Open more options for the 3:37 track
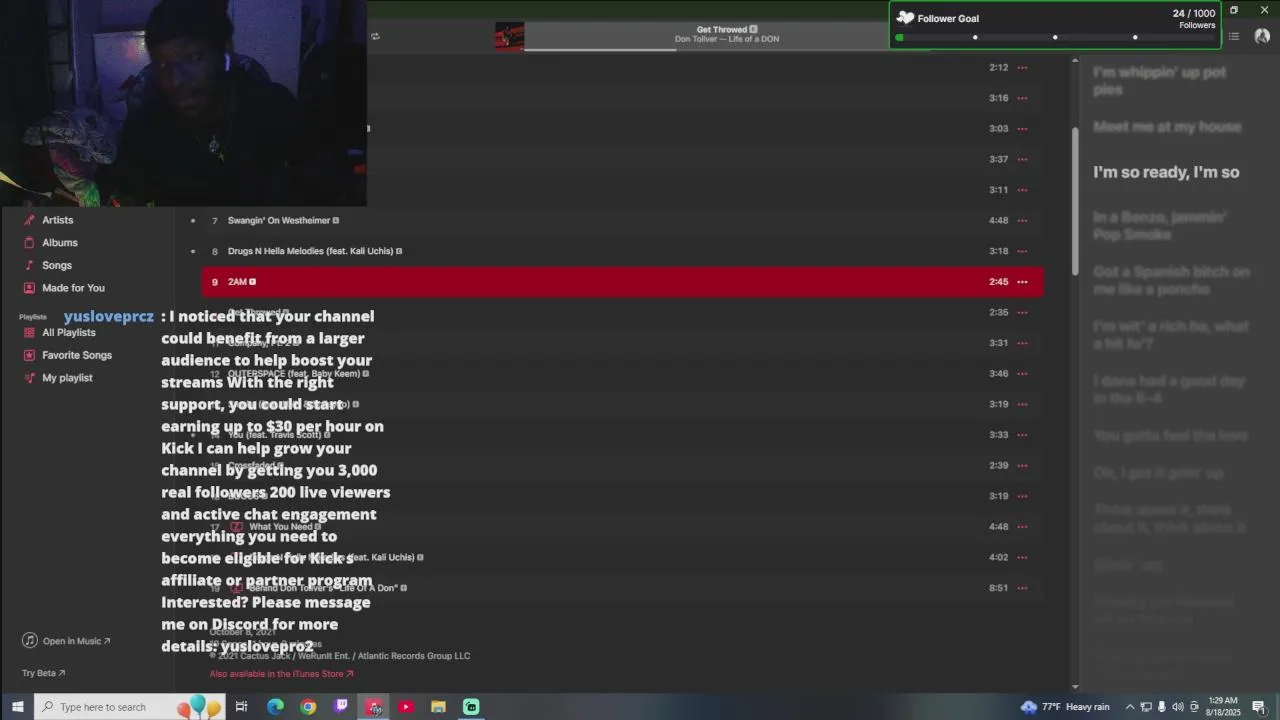This screenshot has height=720, width=1280. point(1022,159)
